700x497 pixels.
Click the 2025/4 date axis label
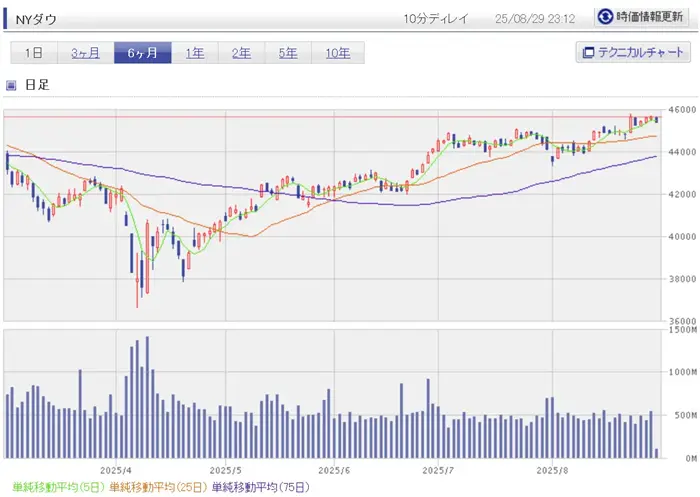click(x=116, y=471)
